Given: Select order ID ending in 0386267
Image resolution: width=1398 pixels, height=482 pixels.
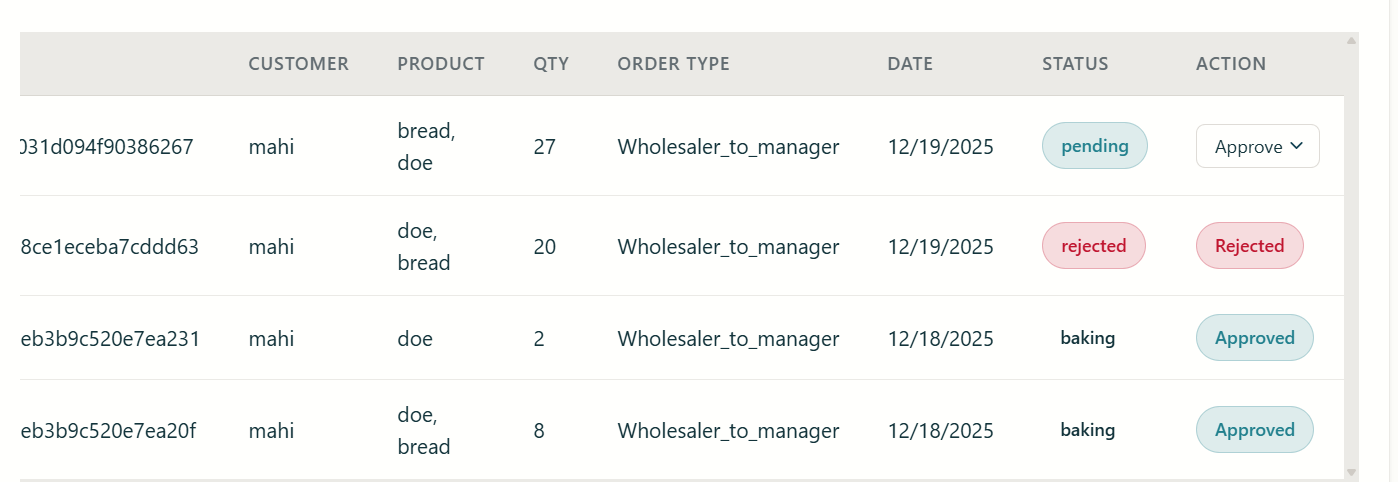Looking at the screenshot, I should 106,147.
